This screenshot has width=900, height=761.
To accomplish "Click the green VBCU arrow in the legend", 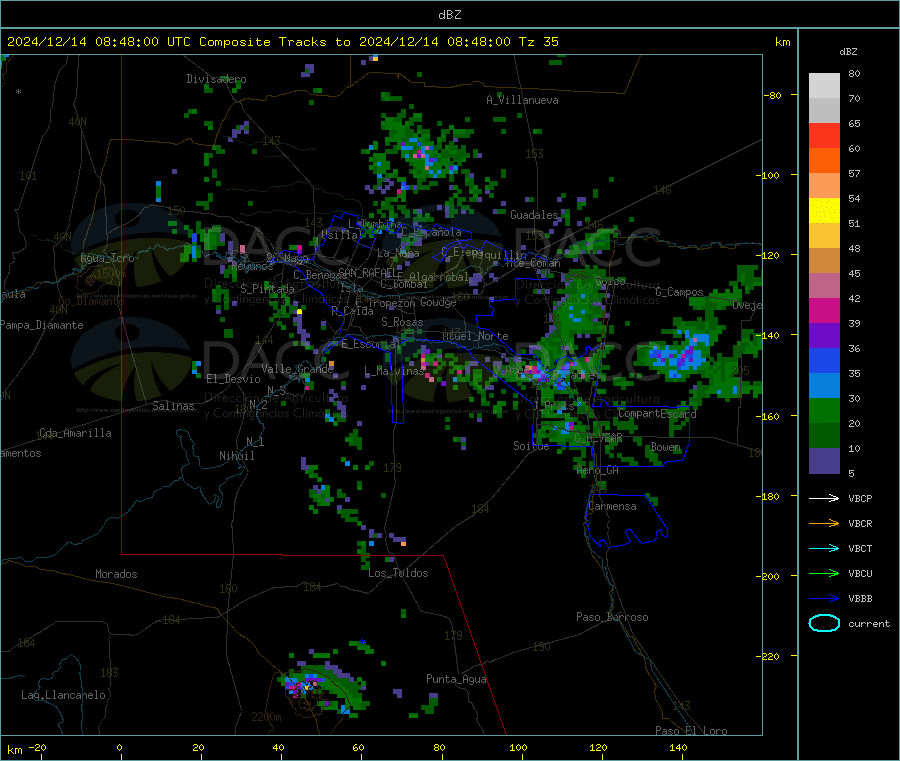I will click(824, 573).
